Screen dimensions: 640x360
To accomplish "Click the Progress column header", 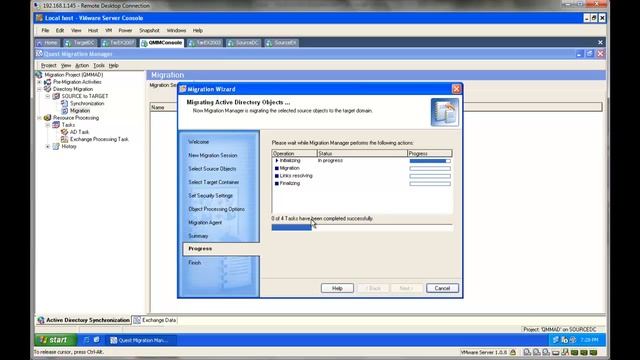I will [430, 153].
